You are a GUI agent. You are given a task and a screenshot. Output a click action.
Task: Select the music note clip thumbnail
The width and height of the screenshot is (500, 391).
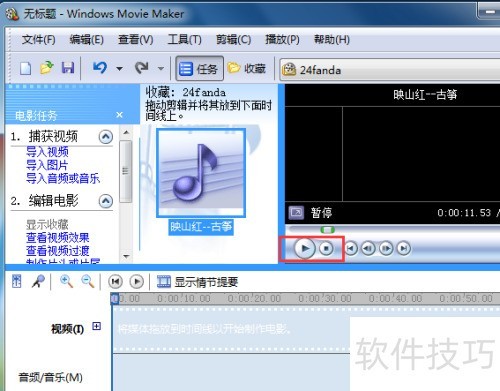point(201,173)
